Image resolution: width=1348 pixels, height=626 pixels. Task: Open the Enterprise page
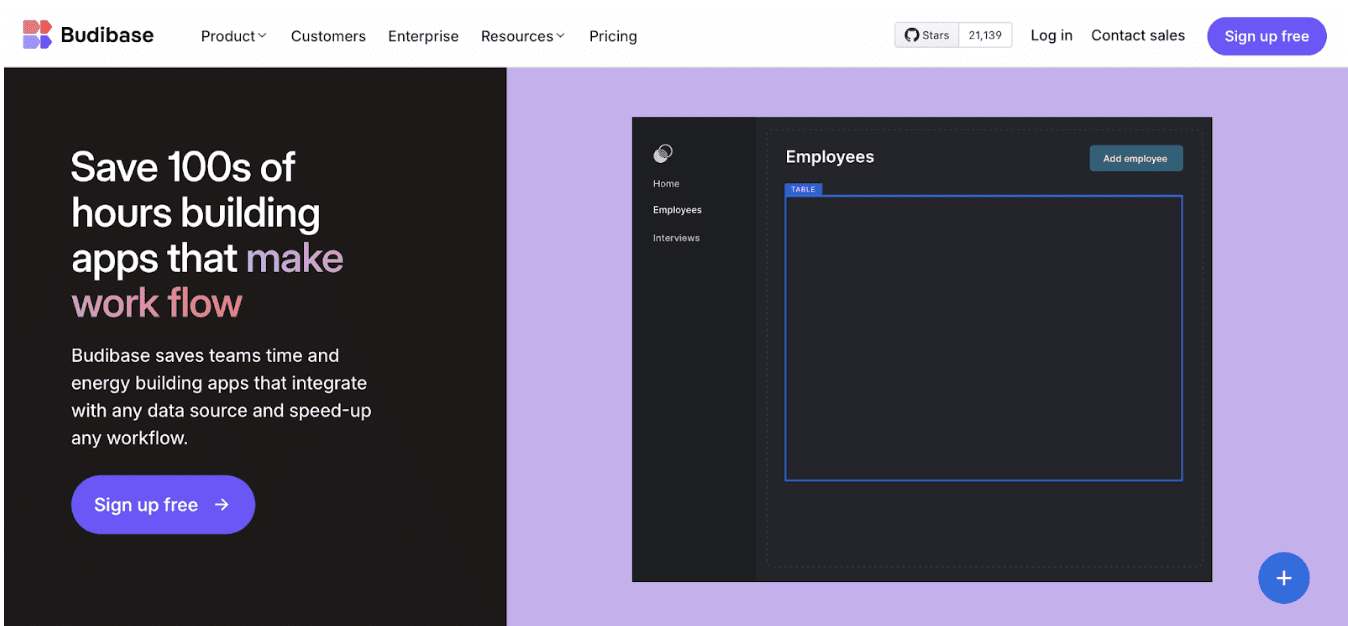tap(423, 36)
